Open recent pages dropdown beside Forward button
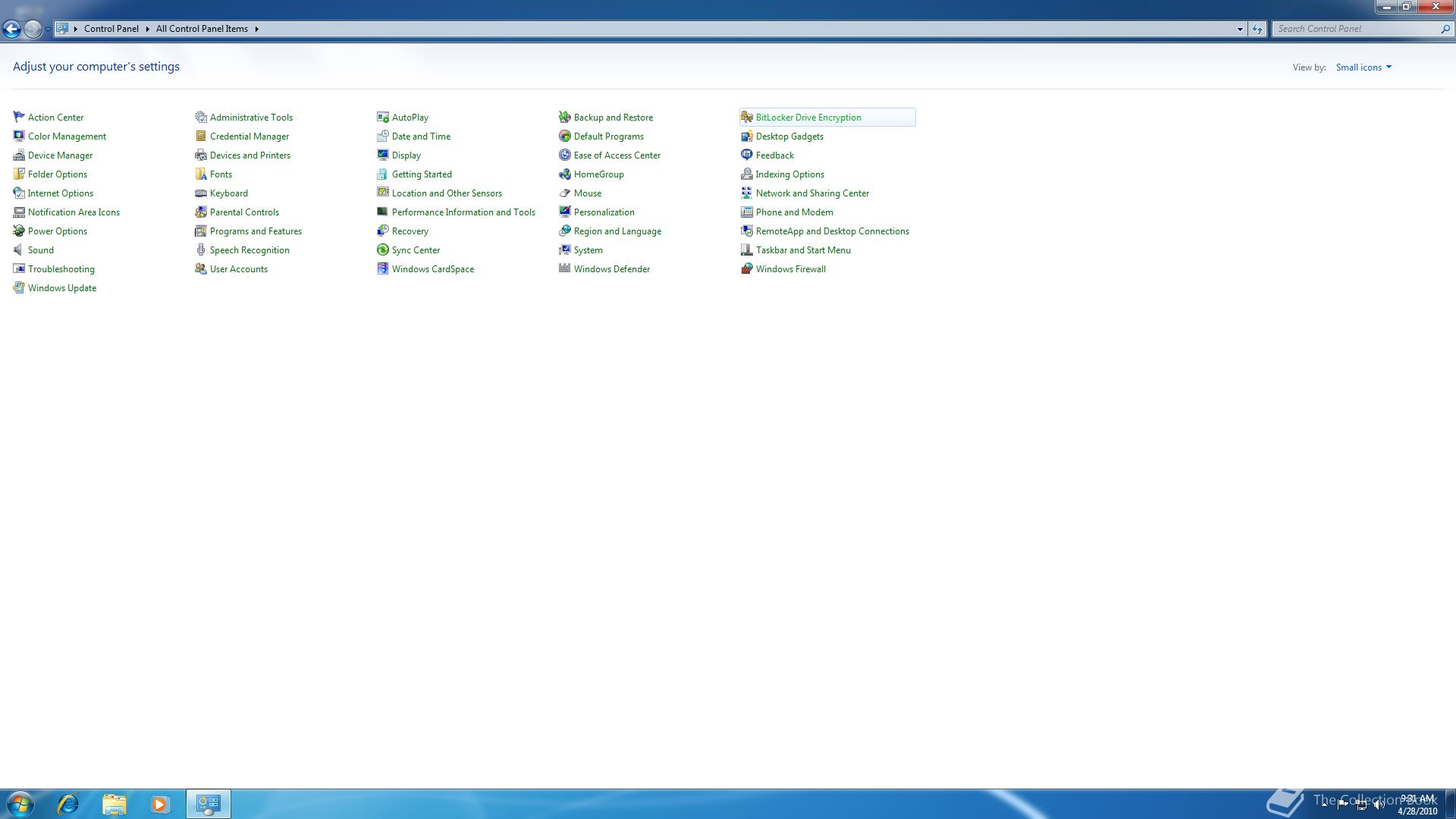The width and height of the screenshot is (1456, 819). pos(48,29)
